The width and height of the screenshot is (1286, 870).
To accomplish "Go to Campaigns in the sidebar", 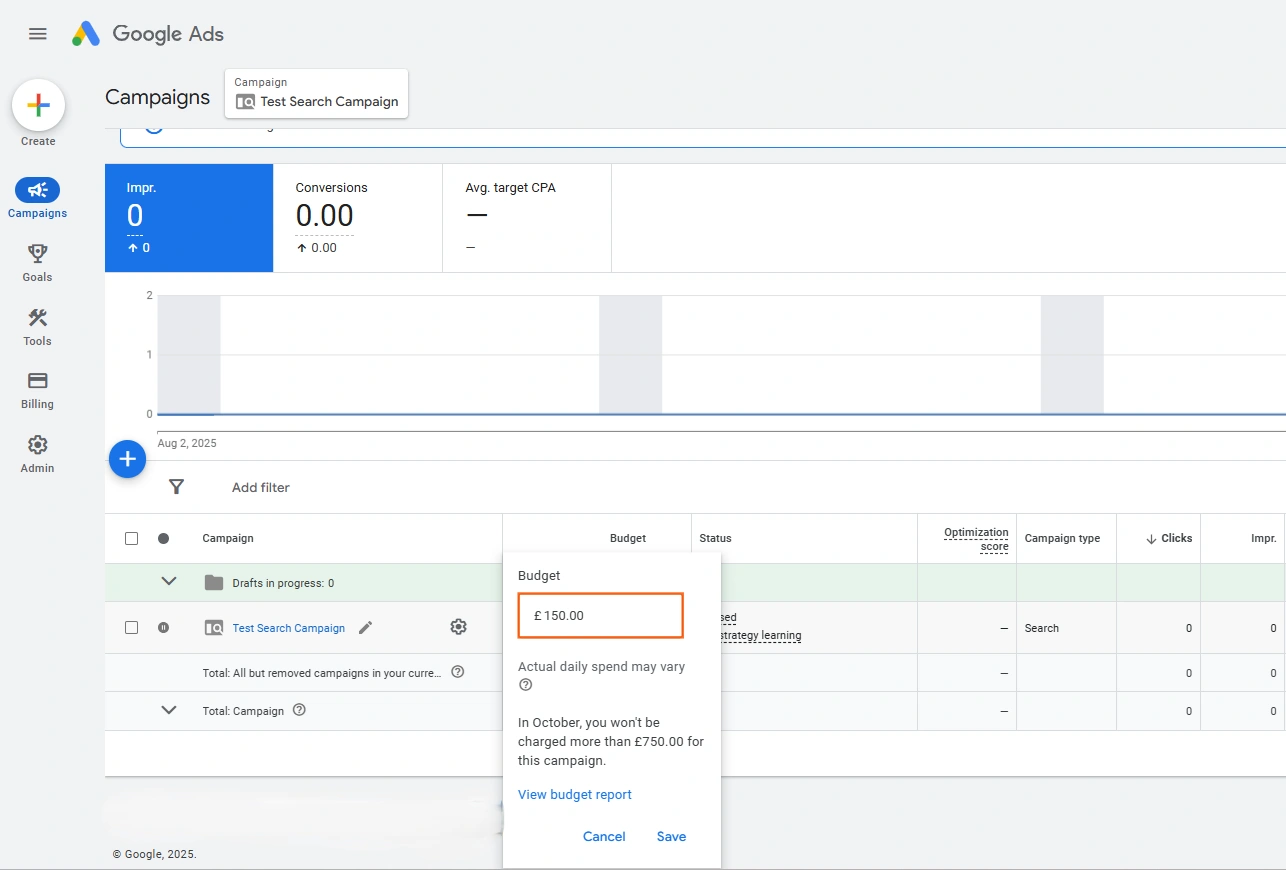I will pyautogui.click(x=38, y=199).
